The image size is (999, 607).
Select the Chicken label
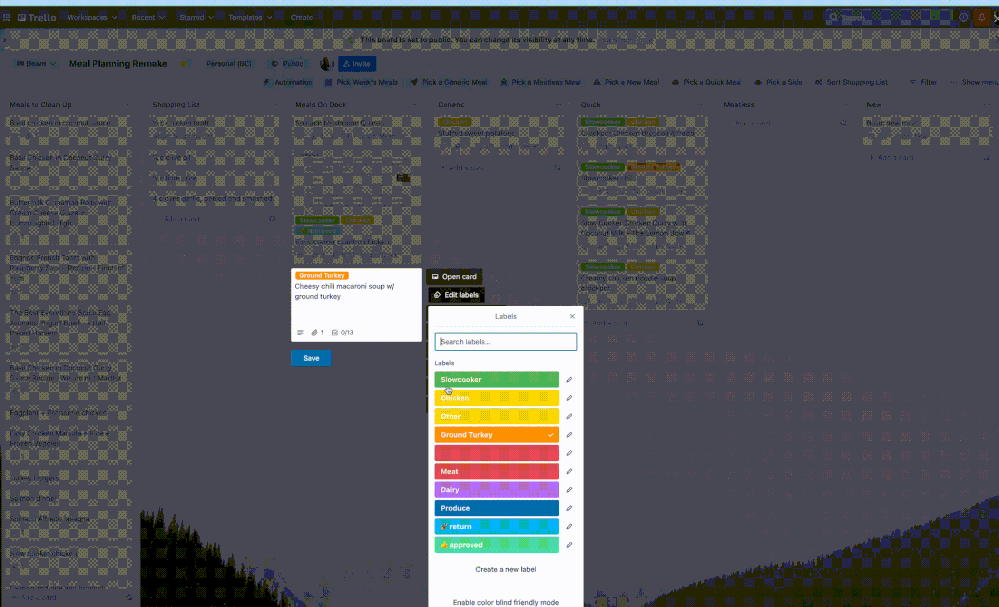tap(495, 397)
